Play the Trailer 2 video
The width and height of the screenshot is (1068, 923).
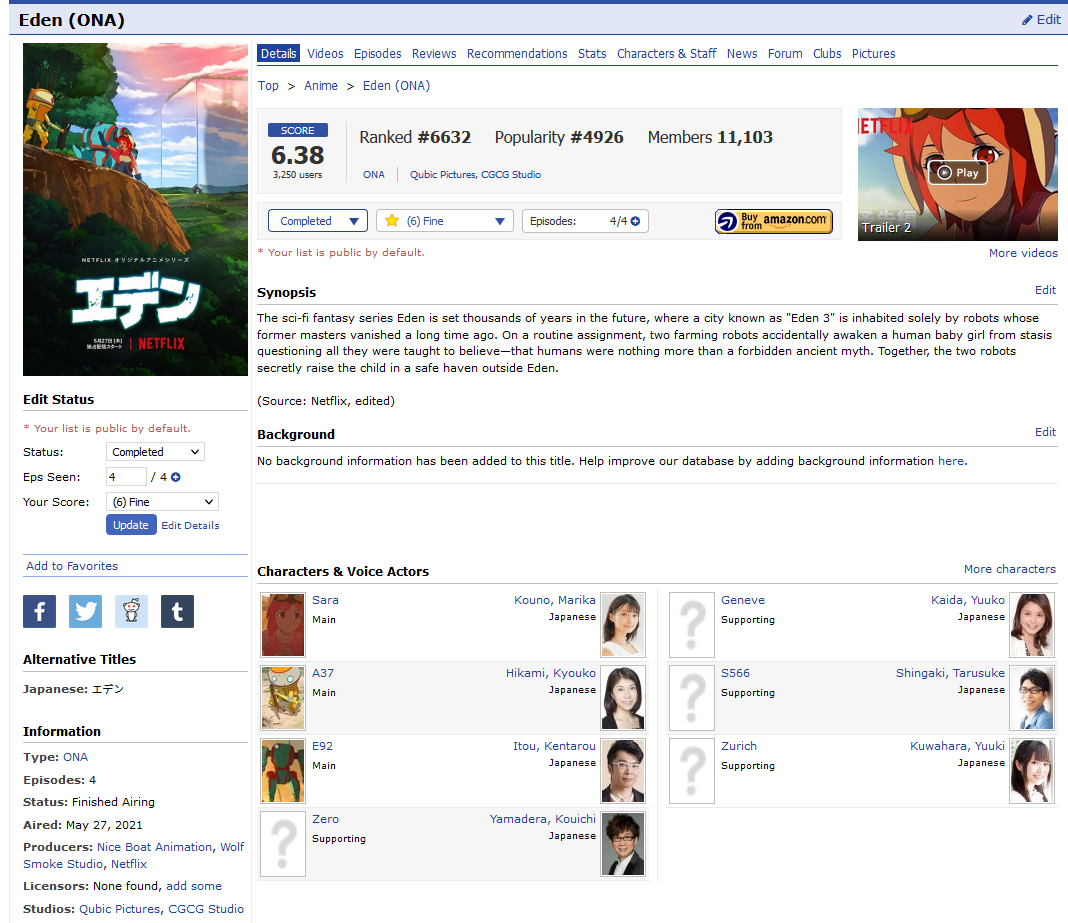pyautogui.click(x=957, y=172)
